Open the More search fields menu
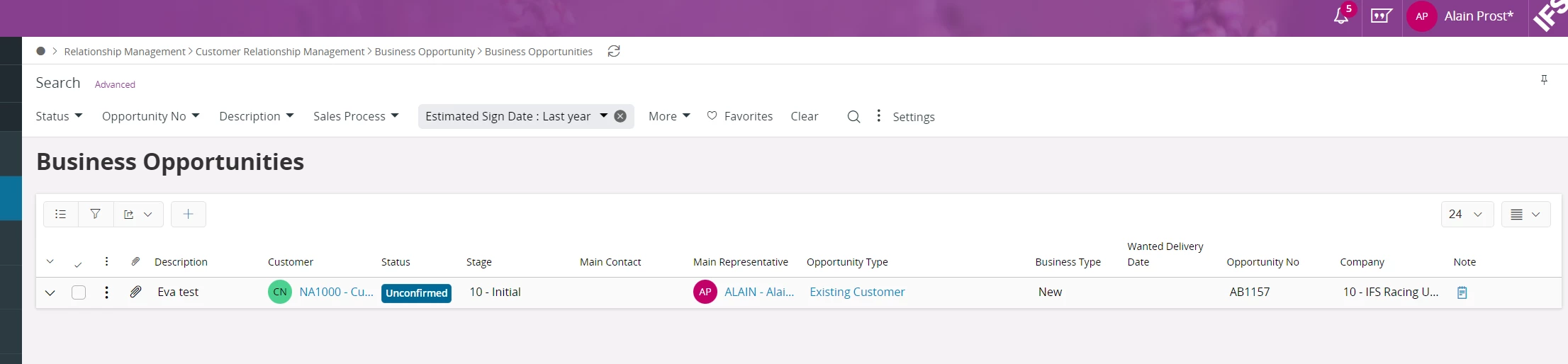Viewport: 1568px width, 364px height. click(x=668, y=116)
